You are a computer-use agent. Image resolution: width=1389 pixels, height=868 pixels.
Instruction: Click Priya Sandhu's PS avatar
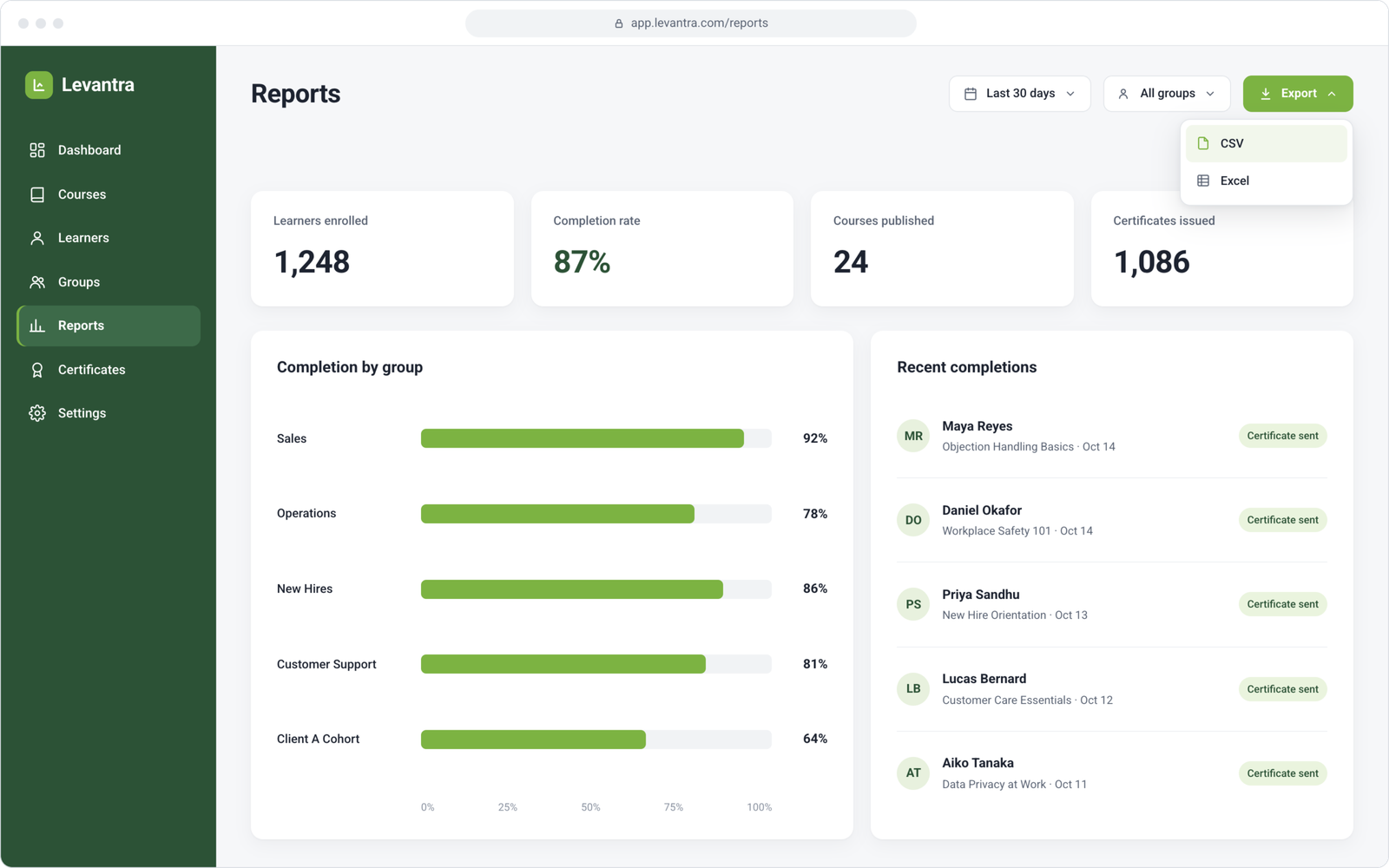coord(913,604)
